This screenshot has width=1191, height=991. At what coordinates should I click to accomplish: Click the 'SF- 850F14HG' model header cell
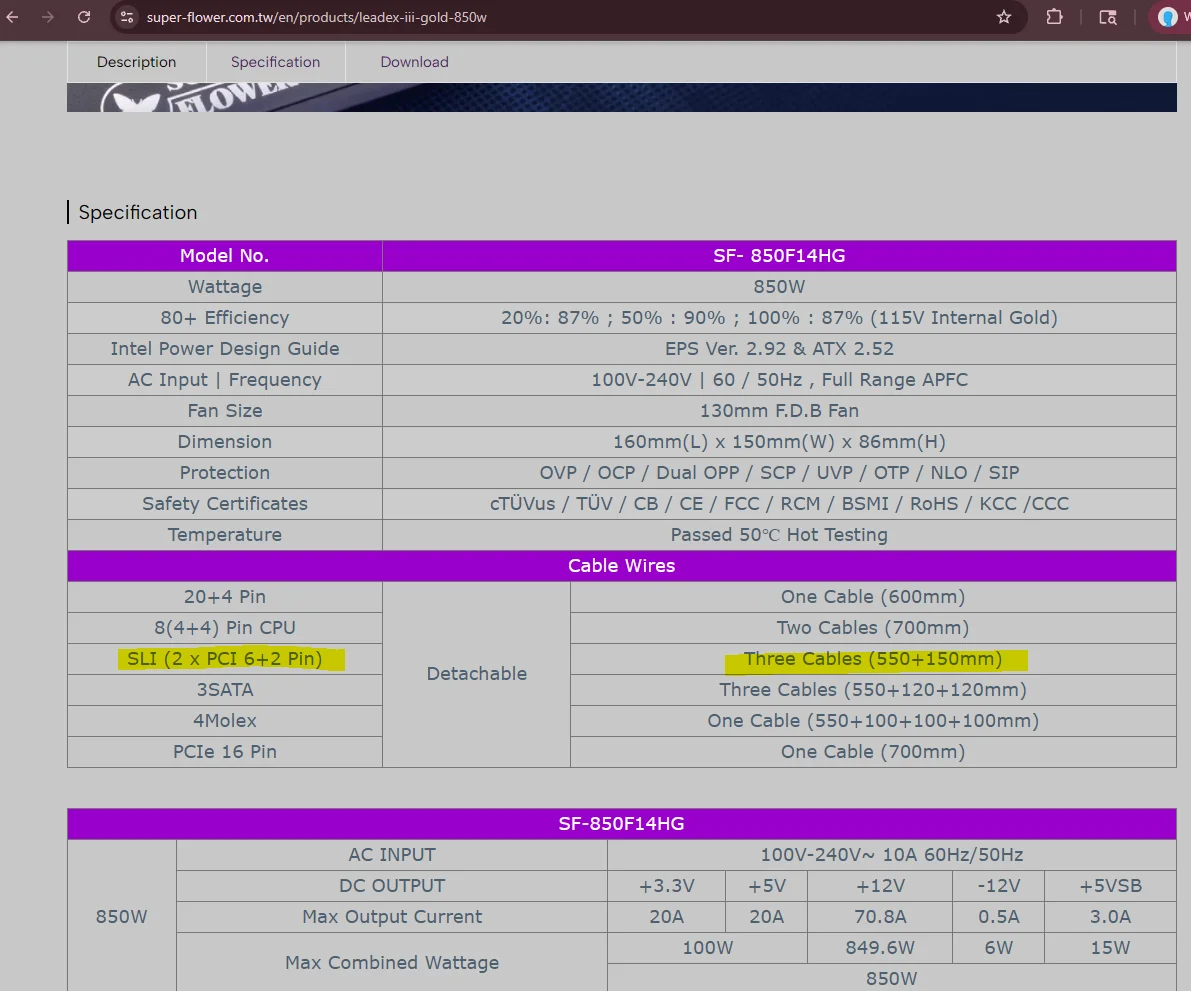[x=779, y=256]
